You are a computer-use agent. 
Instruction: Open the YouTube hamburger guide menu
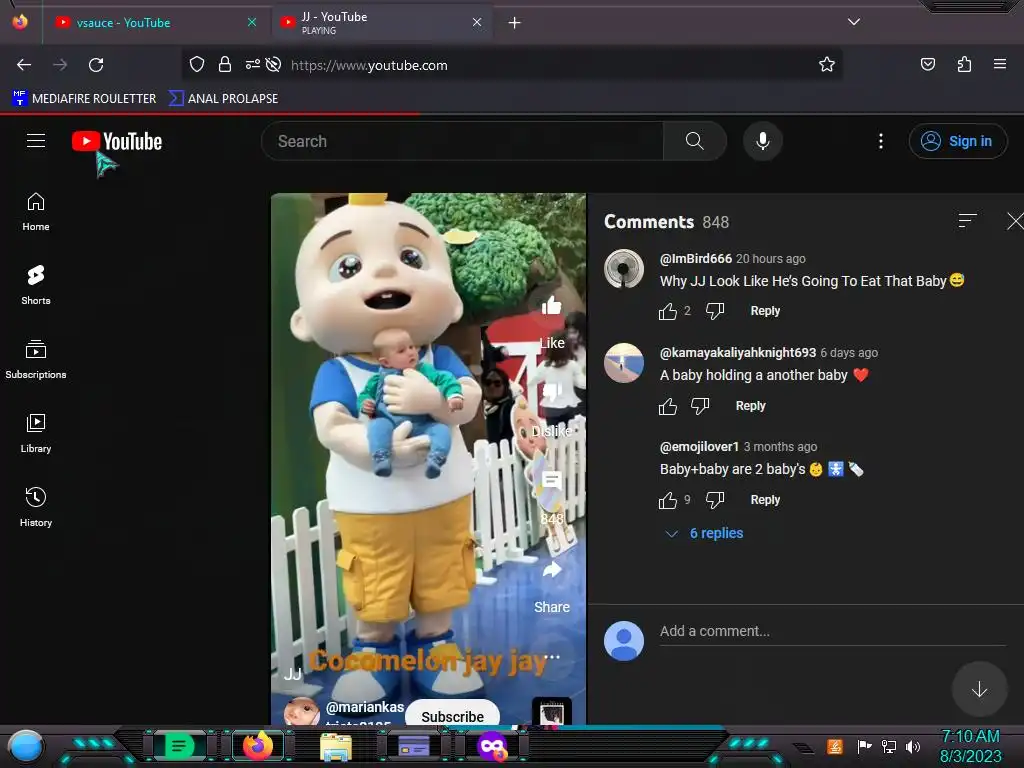[x=36, y=140]
